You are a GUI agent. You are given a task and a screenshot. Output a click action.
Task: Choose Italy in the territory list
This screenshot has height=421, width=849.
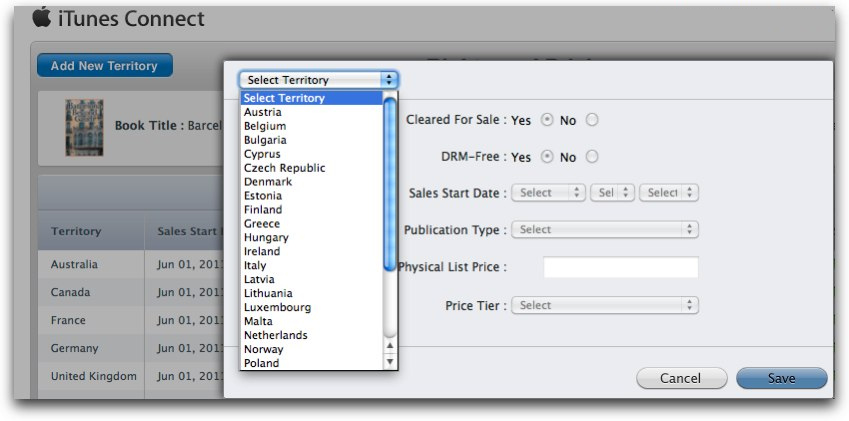pos(312,266)
